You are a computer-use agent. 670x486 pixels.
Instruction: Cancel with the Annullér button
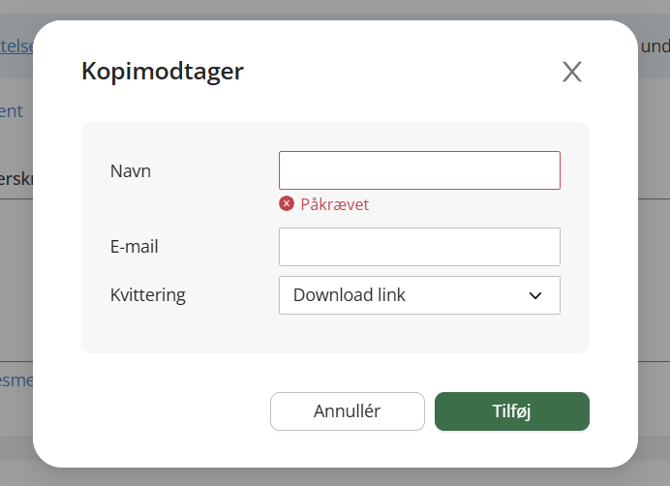tap(347, 411)
